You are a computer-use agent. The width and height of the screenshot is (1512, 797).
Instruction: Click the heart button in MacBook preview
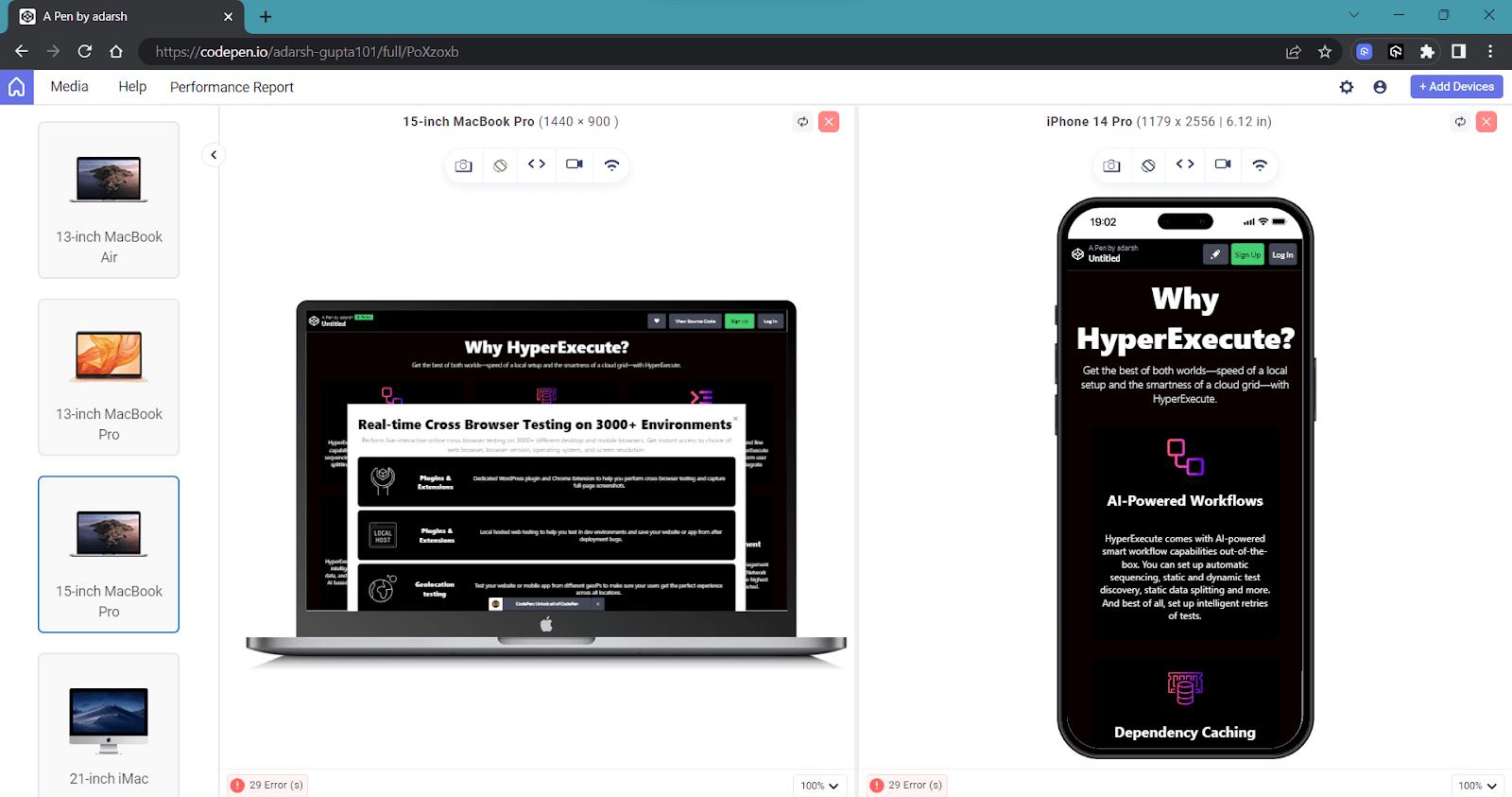(657, 321)
